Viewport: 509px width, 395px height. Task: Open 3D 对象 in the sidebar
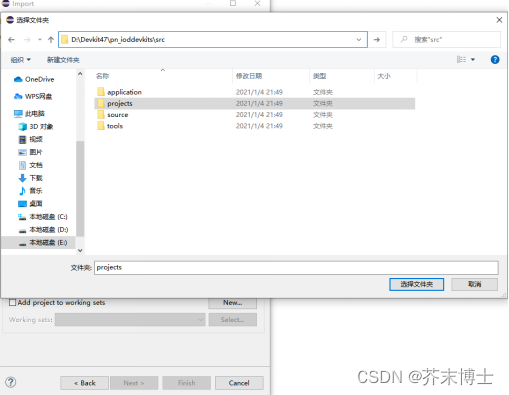(x=36, y=127)
